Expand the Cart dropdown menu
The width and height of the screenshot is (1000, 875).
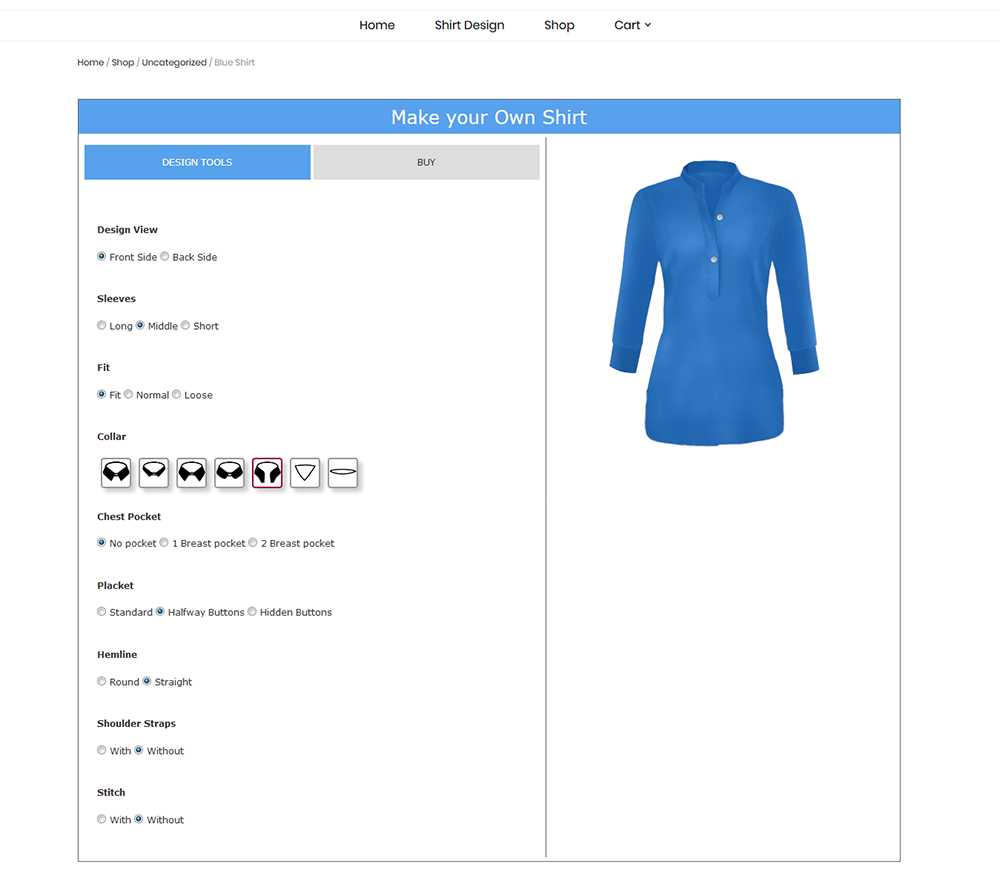coord(633,25)
